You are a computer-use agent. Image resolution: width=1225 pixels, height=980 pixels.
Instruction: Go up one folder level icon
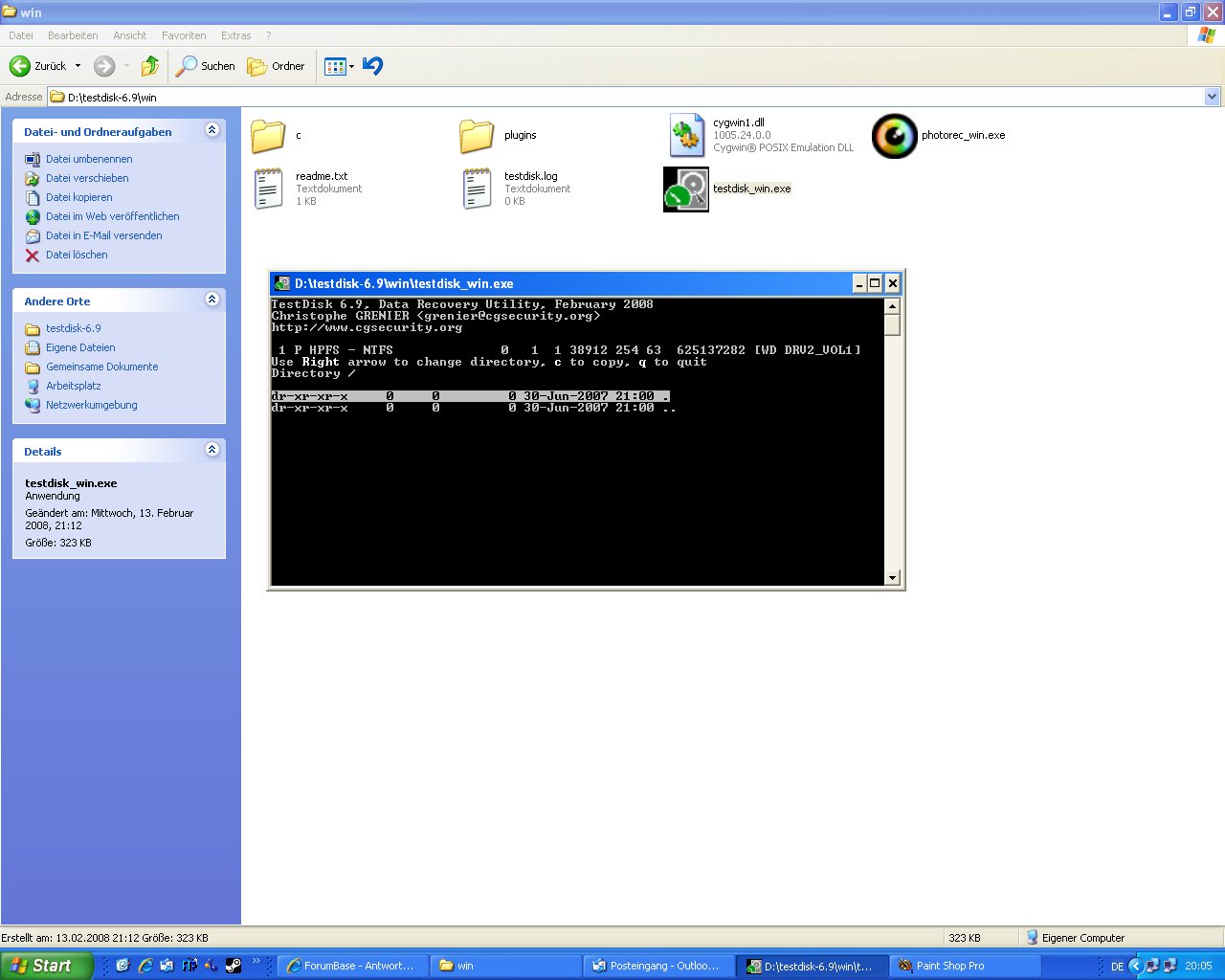click(150, 66)
